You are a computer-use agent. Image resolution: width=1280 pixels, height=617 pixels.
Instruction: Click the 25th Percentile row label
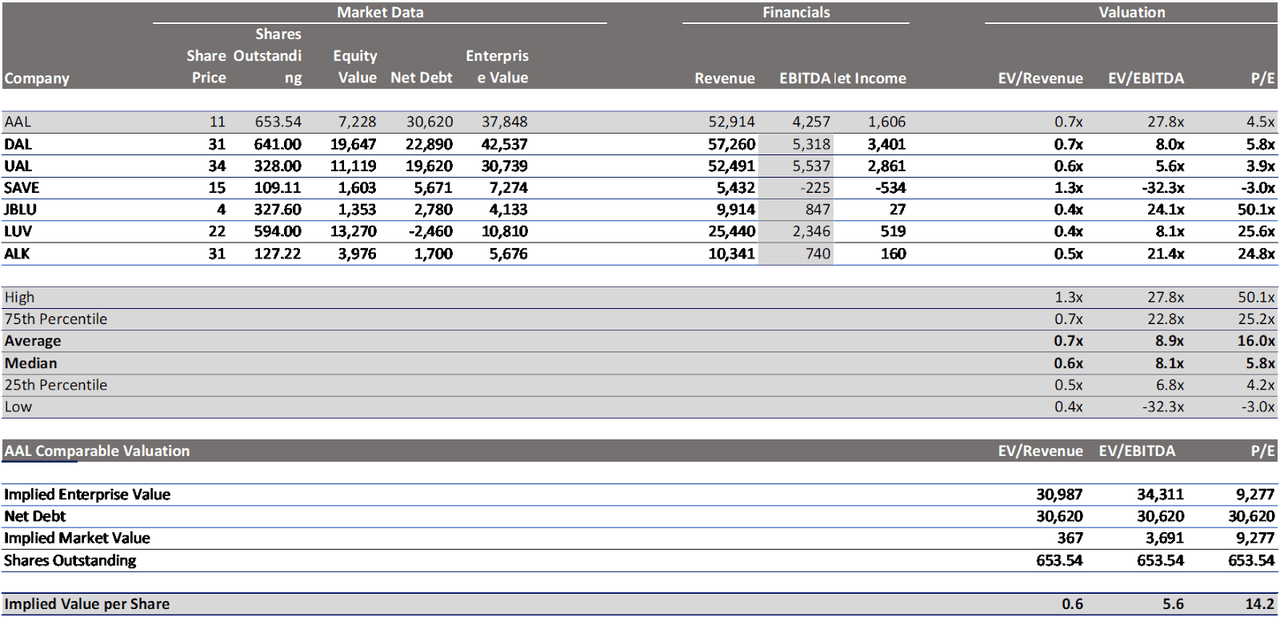point(56,385)
